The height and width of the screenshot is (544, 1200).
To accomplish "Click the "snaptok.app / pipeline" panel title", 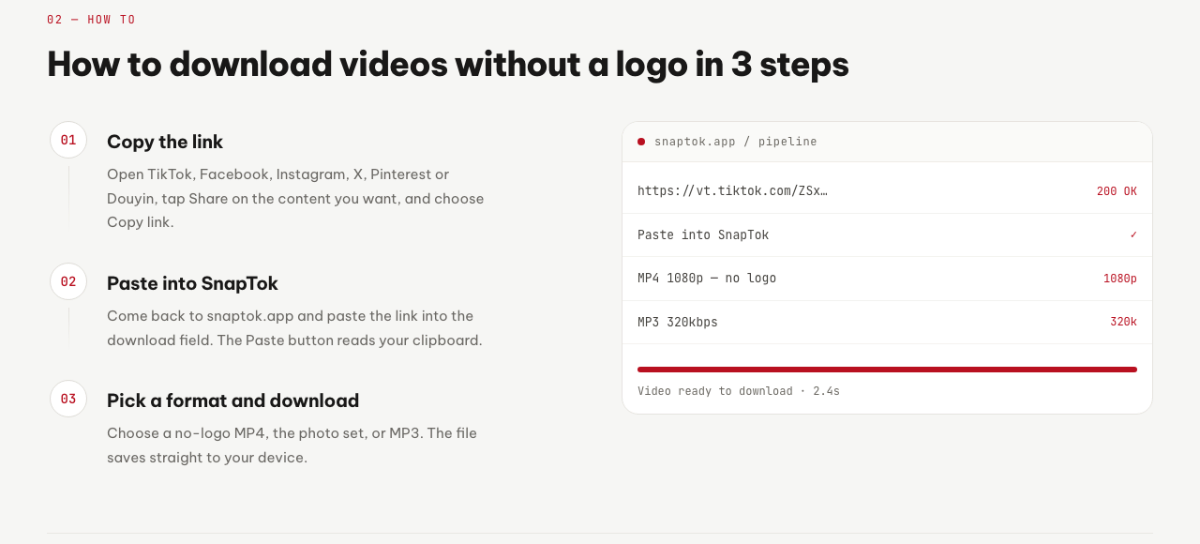I will click(x=735, y=142).
